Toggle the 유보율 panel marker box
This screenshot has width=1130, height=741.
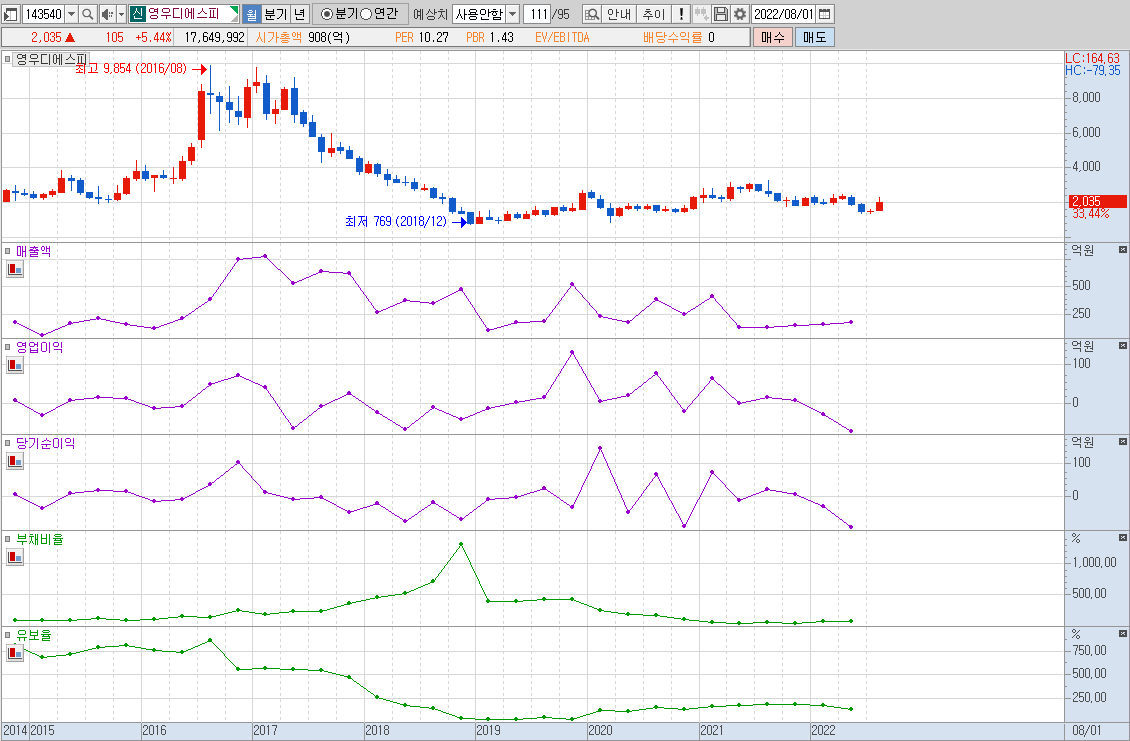click(8, 634)
